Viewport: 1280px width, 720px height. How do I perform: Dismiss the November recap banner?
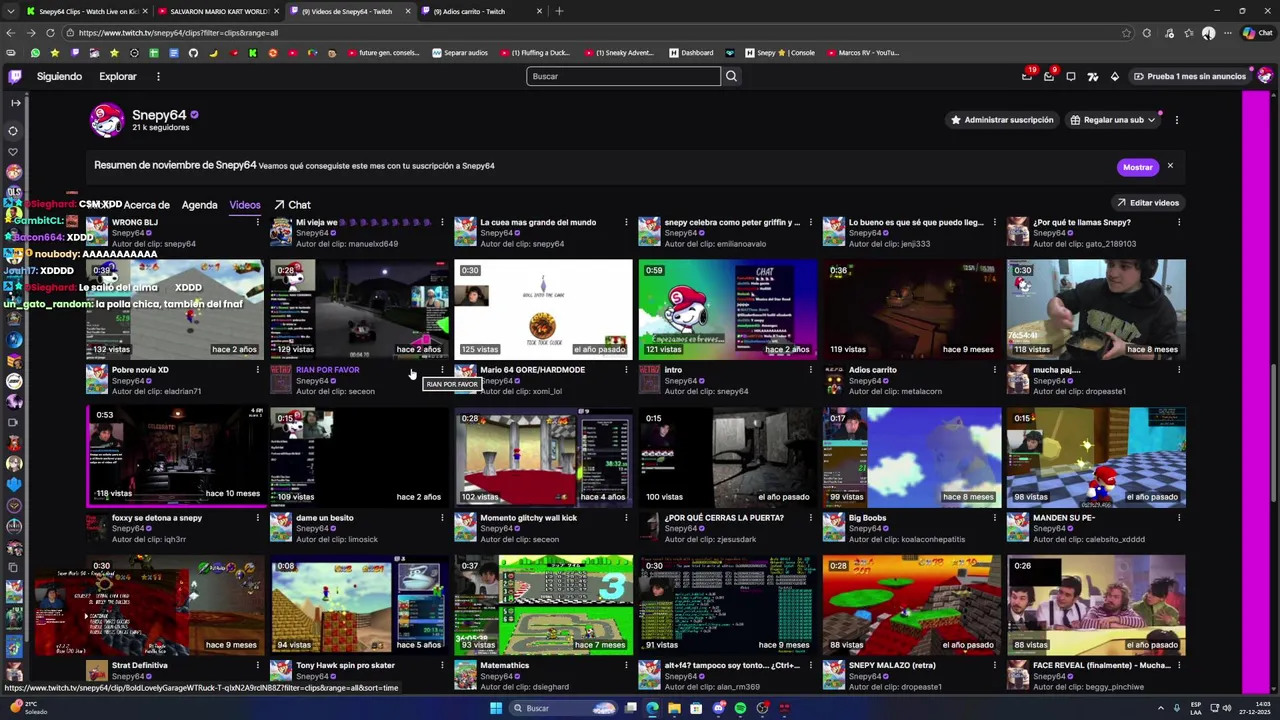pyautogui.click(x=1169, y=166)
